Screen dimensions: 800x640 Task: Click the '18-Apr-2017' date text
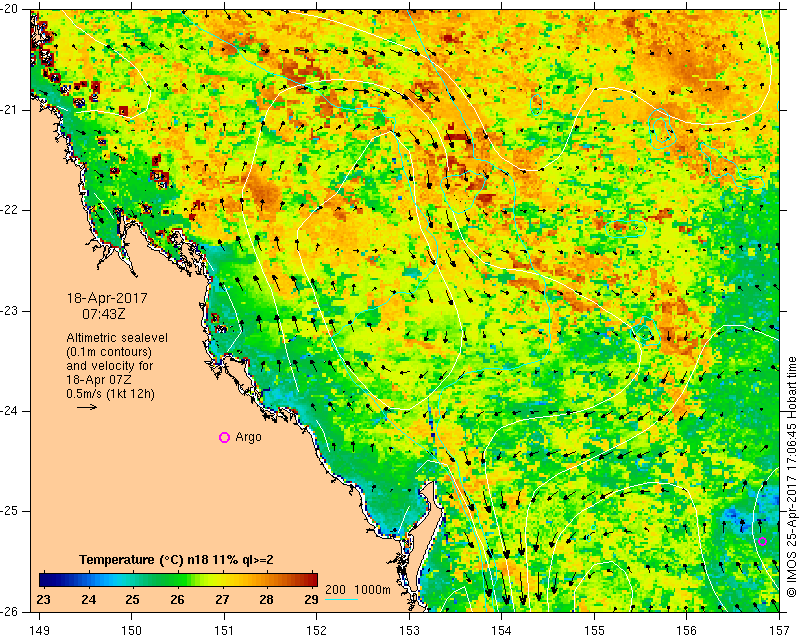click(107, 298)
